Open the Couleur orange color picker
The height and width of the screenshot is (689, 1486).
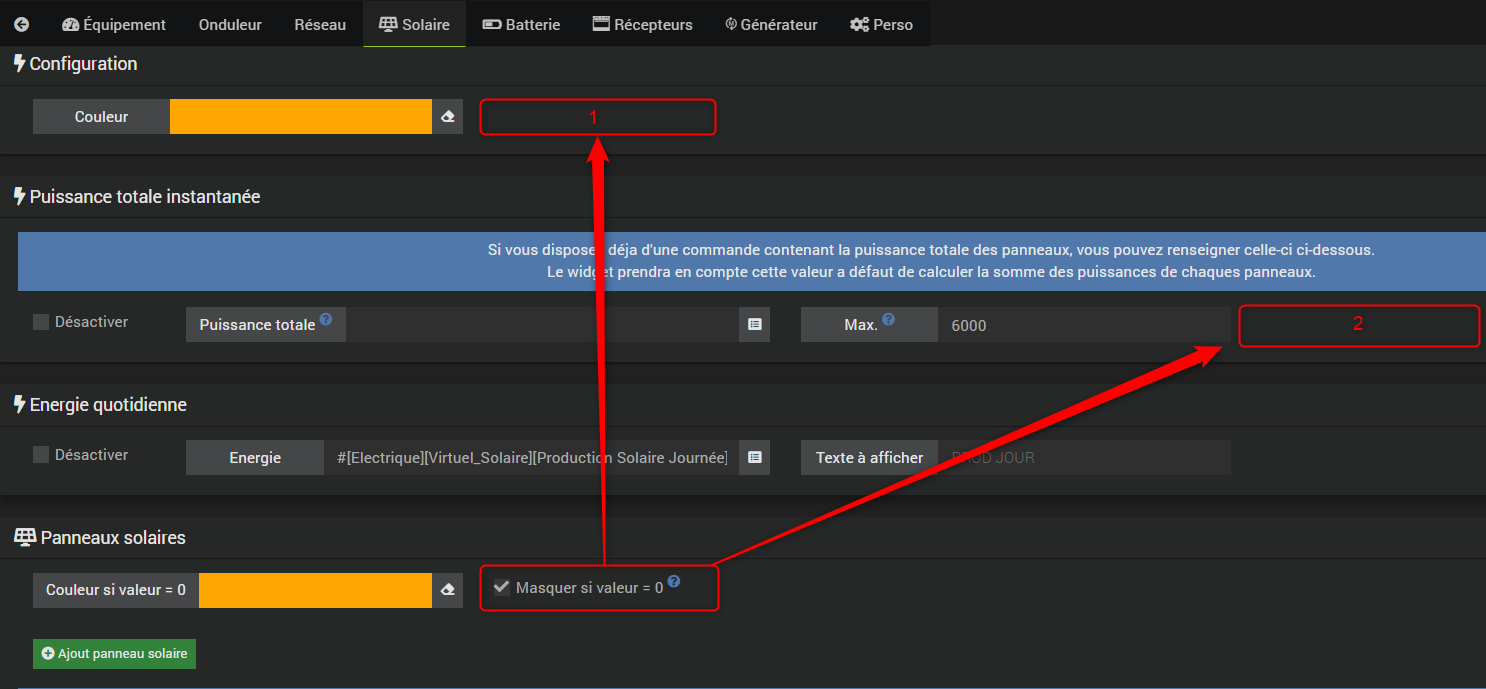tap(300, 116)
